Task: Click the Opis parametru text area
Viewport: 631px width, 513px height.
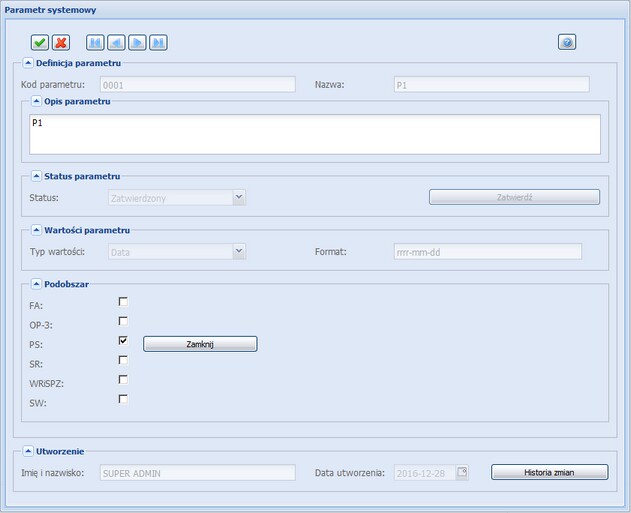Action: pyautogui.click(x=315, y=134)
